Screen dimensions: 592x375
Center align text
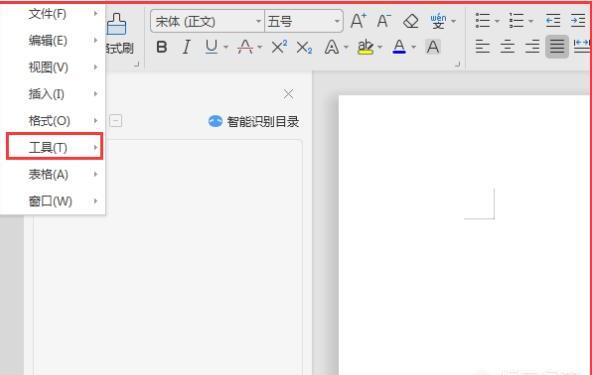(x=507, y=47)
